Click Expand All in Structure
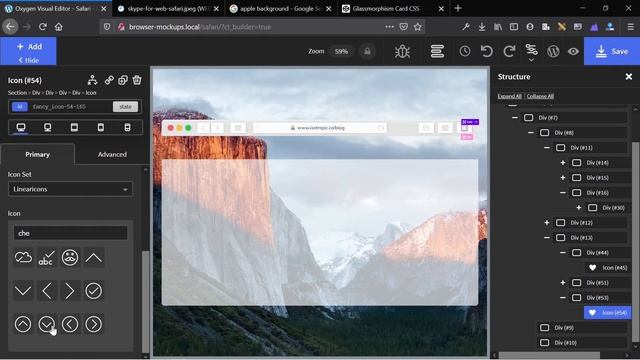This screenshot has width=640, height=360. pyautogui.click(x=509, y=96)
